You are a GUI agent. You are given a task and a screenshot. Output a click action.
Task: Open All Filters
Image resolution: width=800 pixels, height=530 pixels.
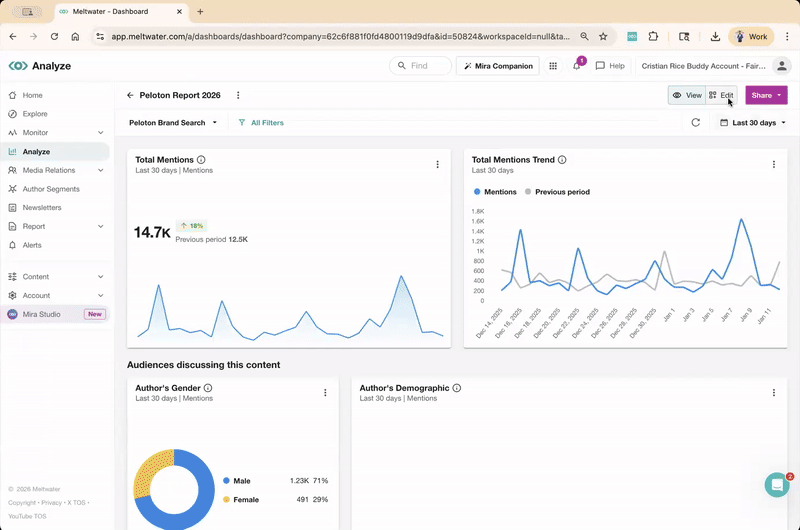coord(261,123)
